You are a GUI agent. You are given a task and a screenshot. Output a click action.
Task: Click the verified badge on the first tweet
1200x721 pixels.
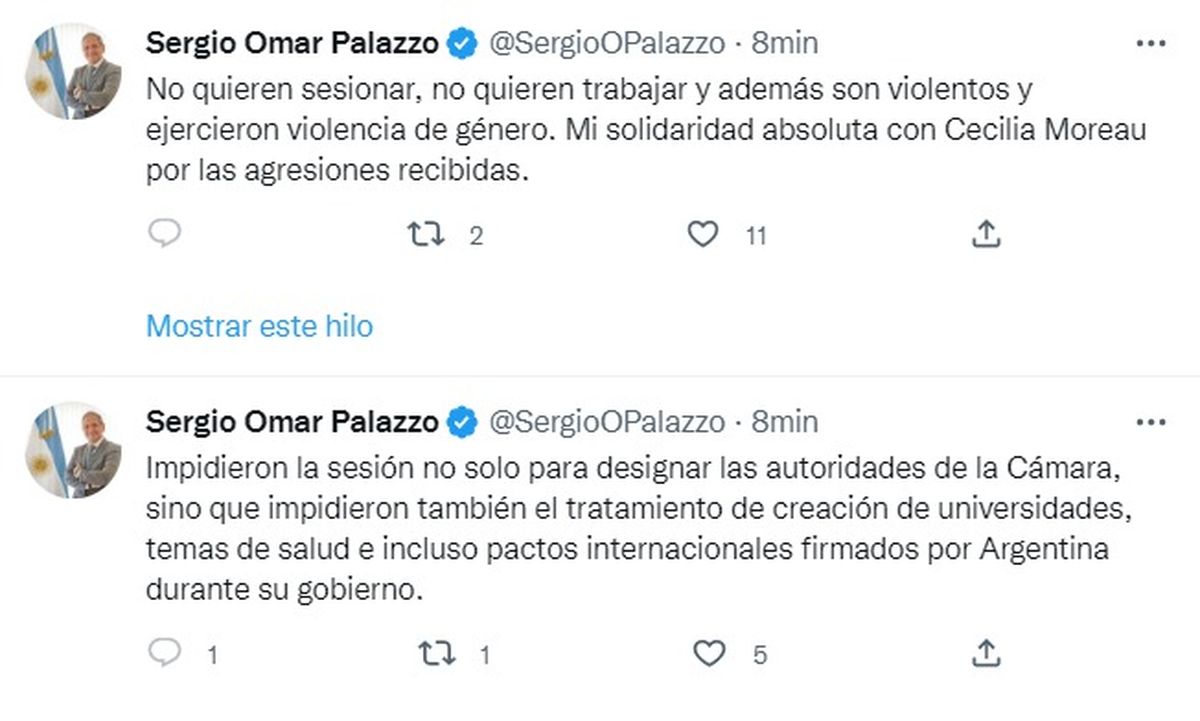click(461, 44)
